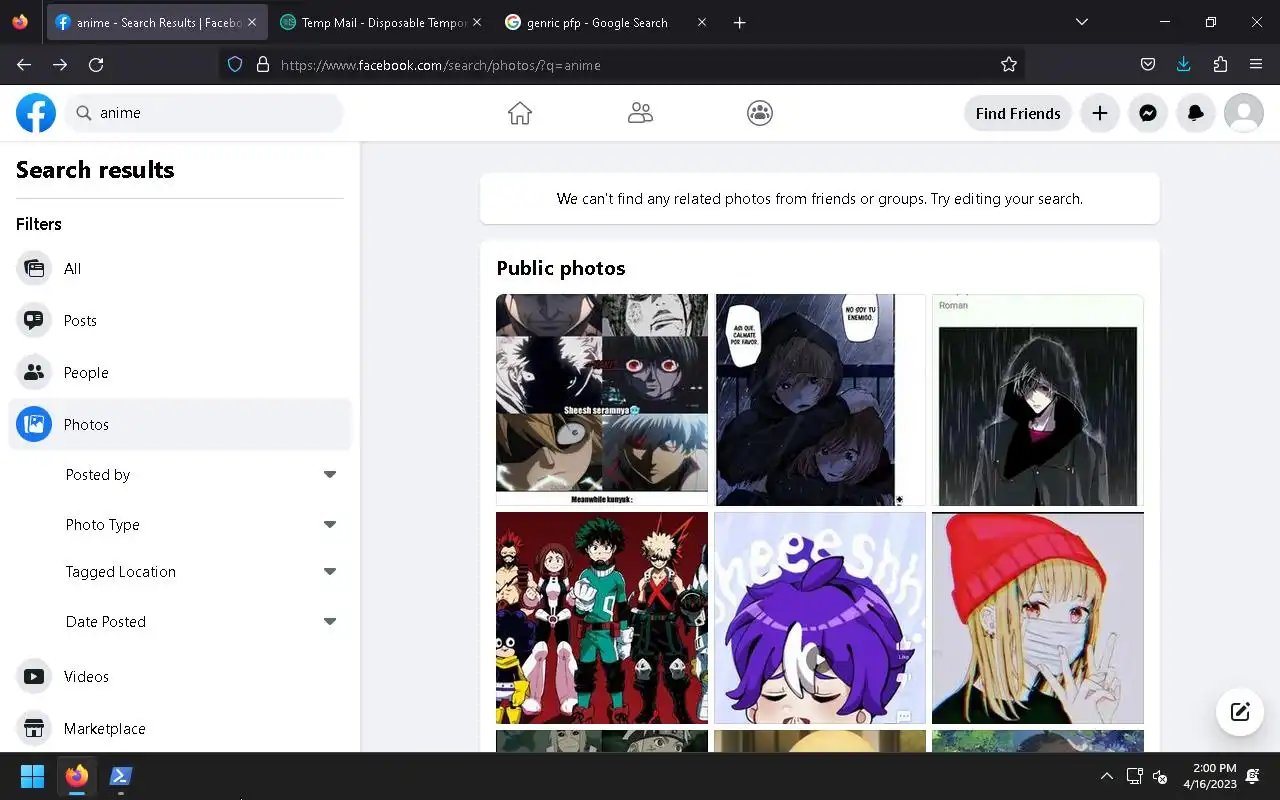
Task: Open the Firefox downloads panel
Action: [x=1184, y=64]
